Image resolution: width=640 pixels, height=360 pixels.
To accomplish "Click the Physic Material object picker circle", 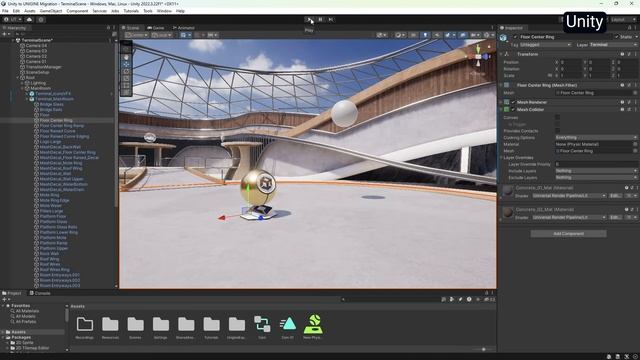I will 635,144.
